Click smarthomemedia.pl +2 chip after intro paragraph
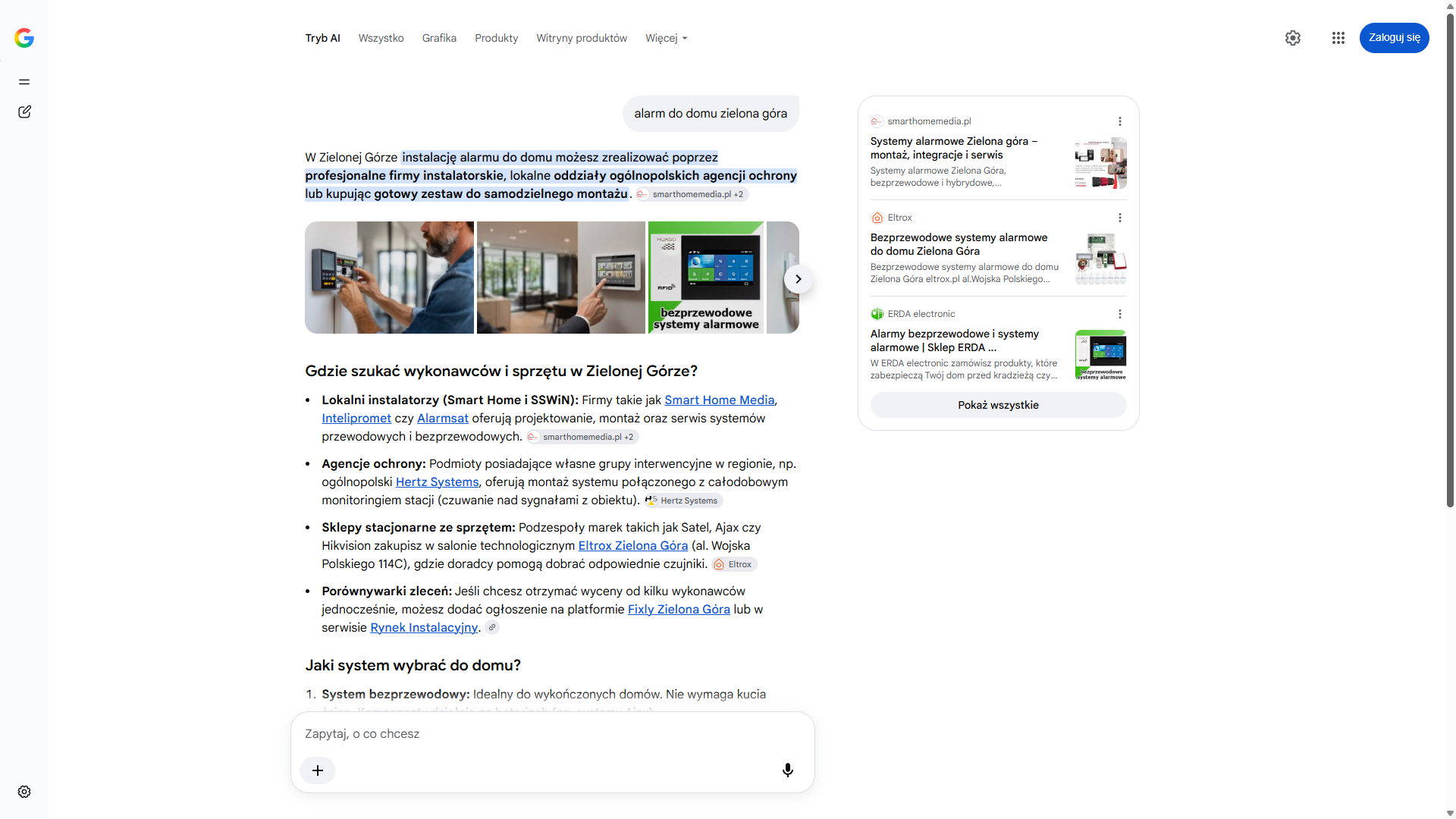Viewport: 1456px width, 819px height. [x=692, y=194]
